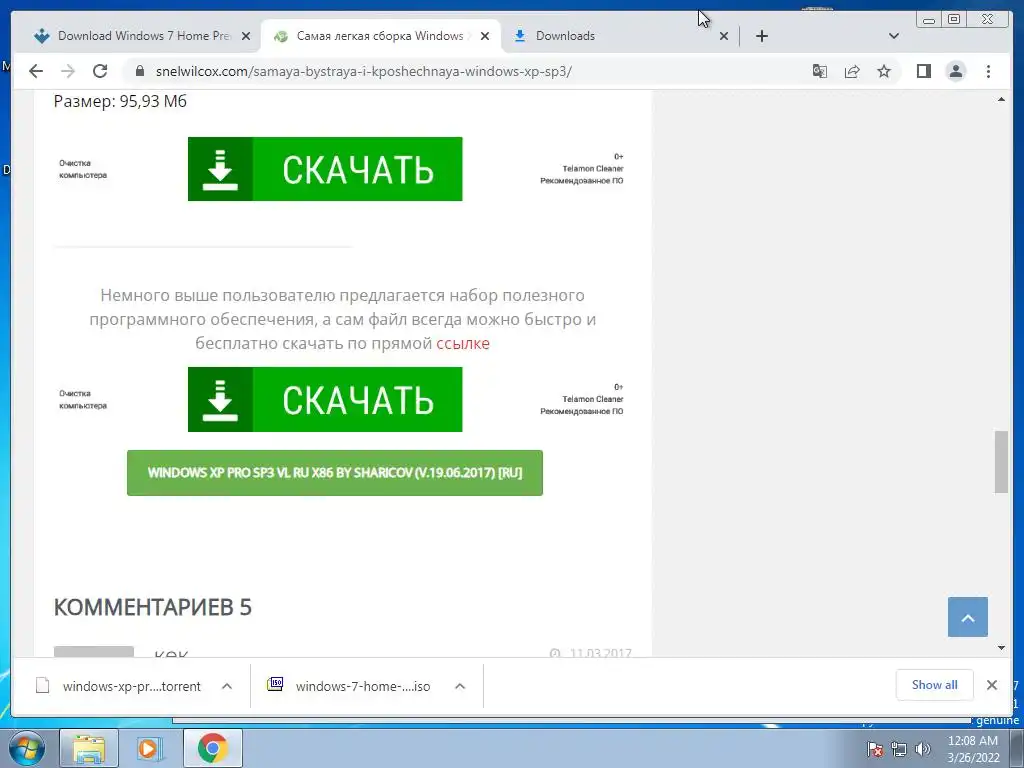Screen dimensions: 1024x768
Task: Click the share page icon
Action: 852,71
